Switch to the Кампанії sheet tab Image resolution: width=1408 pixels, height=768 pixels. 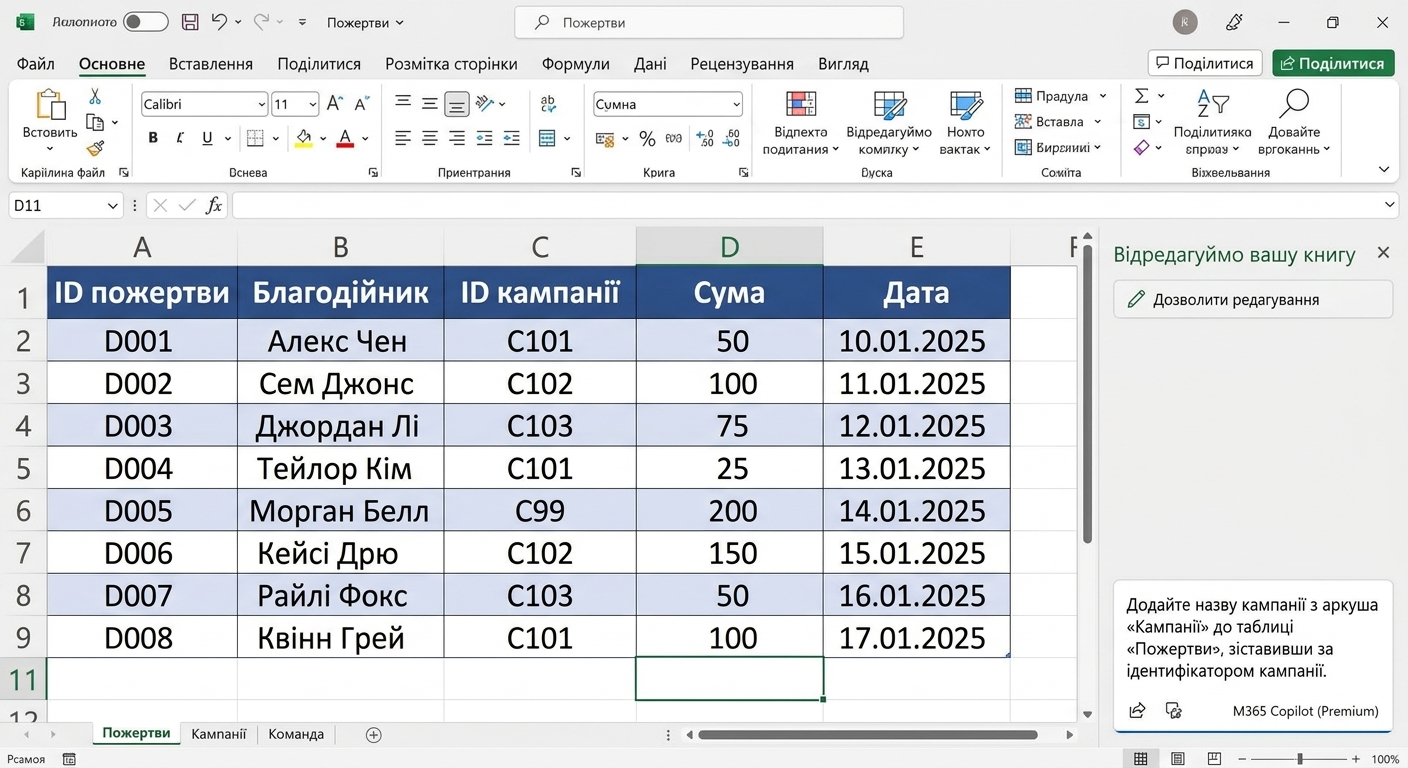tap(219, 734)
